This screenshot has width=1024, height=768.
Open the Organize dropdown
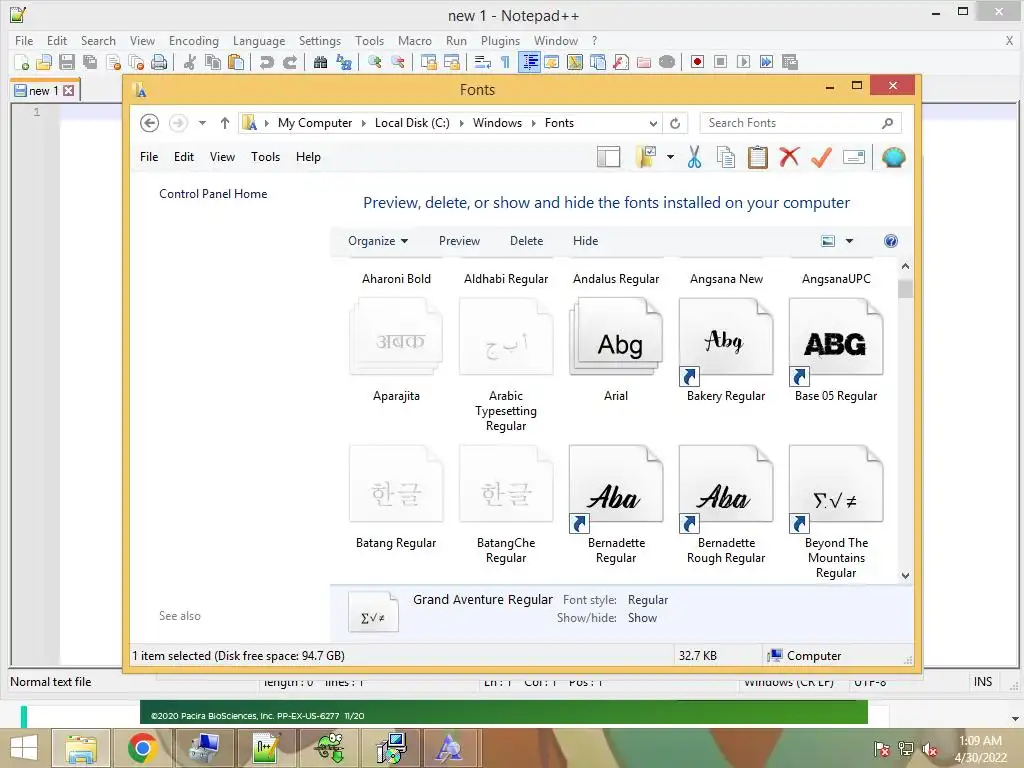pyautogui.click(x=378, y=241)
